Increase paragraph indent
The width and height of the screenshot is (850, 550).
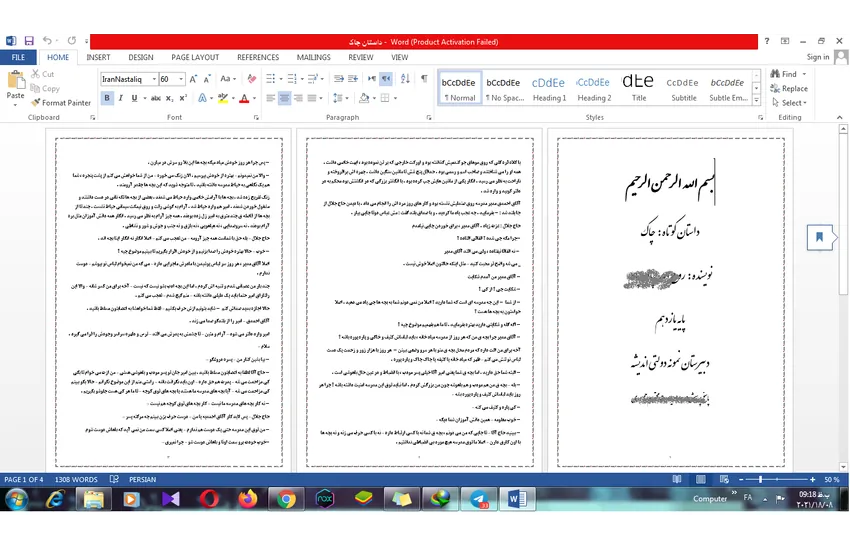pyautogui.click(x=353, y=79)
